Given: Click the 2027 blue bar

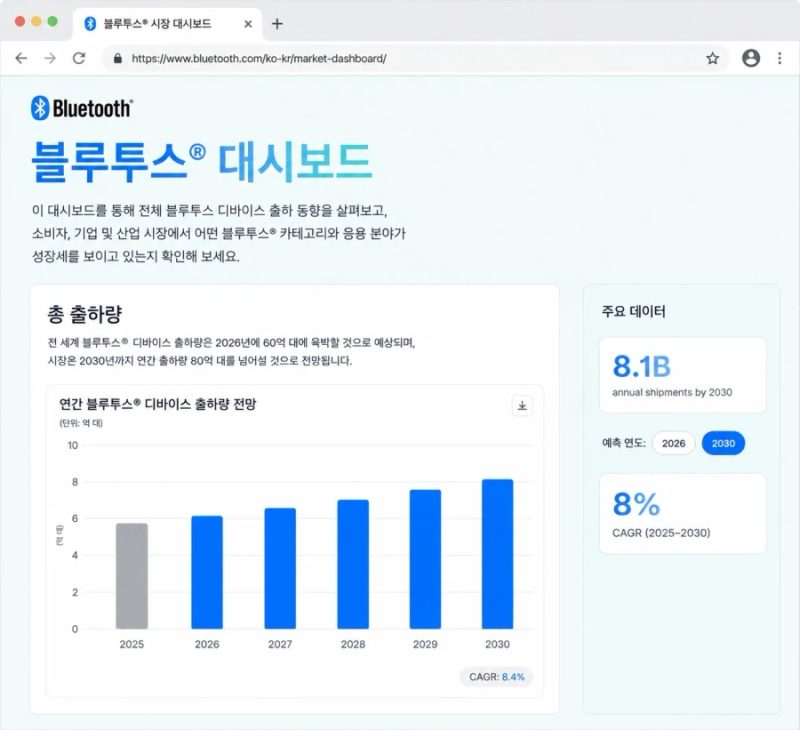Looking at the screenshot, I should pos(280,568).
